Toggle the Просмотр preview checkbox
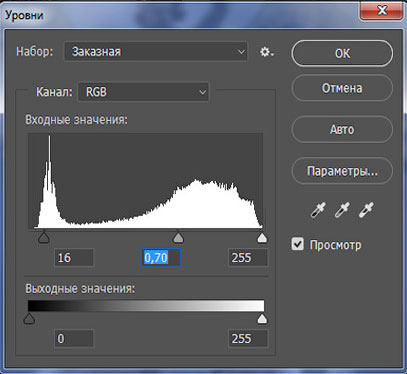The image size is (407, 374). [x=298, y=244]
